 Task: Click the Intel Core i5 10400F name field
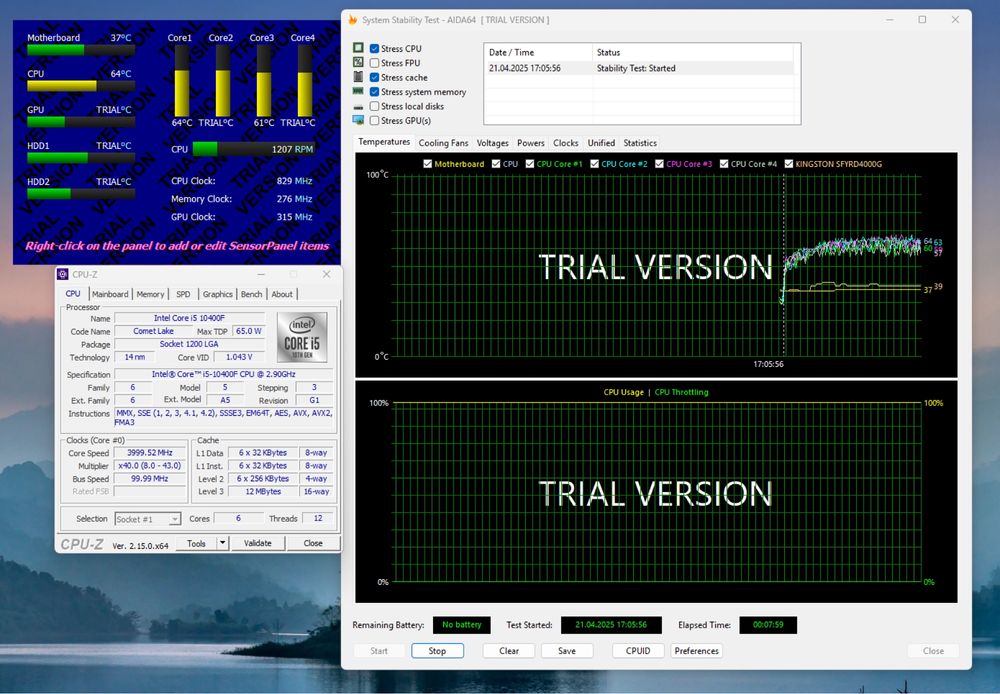(x=189, y=318)
